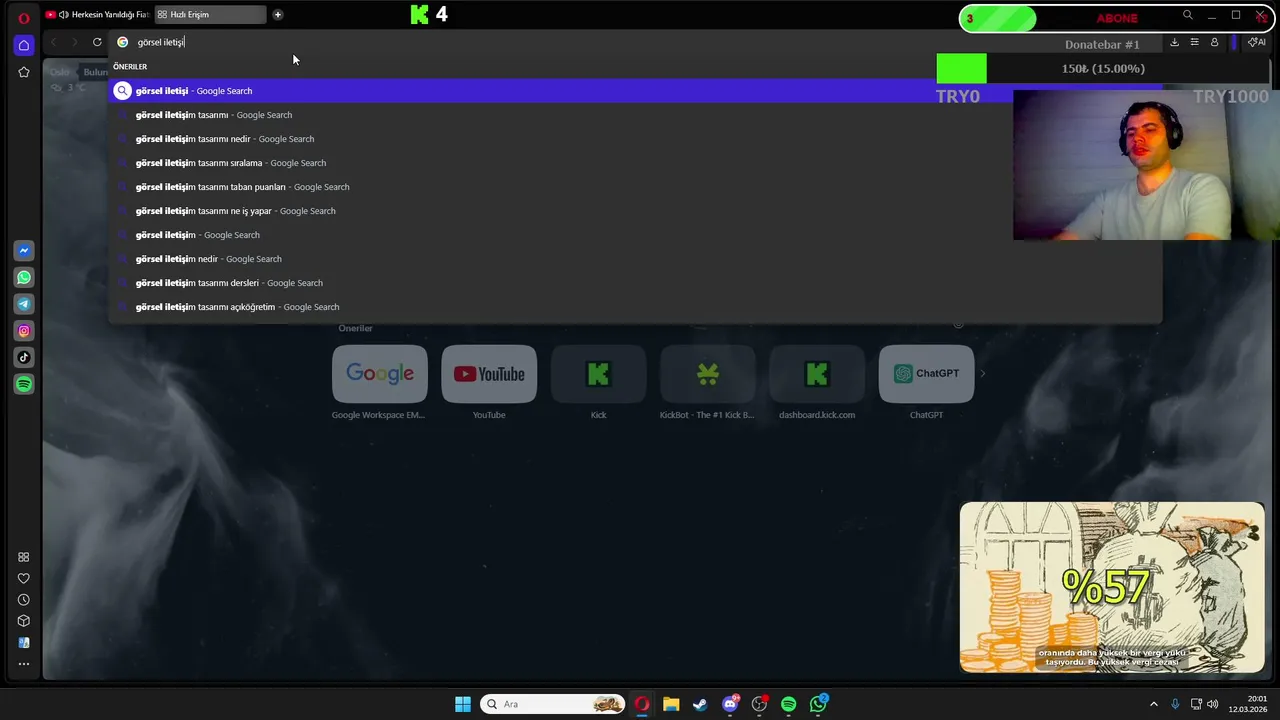This screenshot has height=720, width=1280.
Task: Open the Opera AI button
Action: [1257, 42]
